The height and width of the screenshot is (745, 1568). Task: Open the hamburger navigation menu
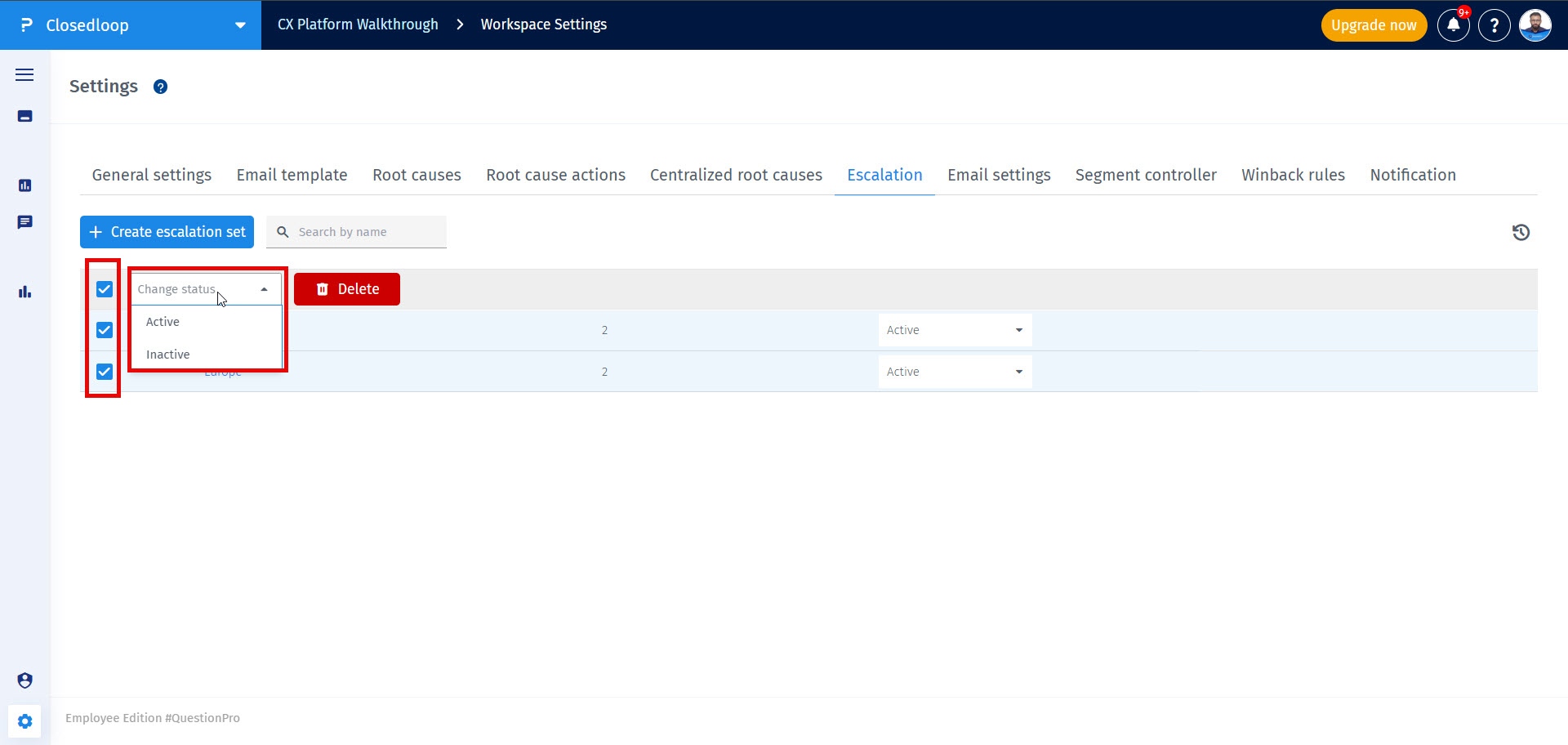click(24, 75)
